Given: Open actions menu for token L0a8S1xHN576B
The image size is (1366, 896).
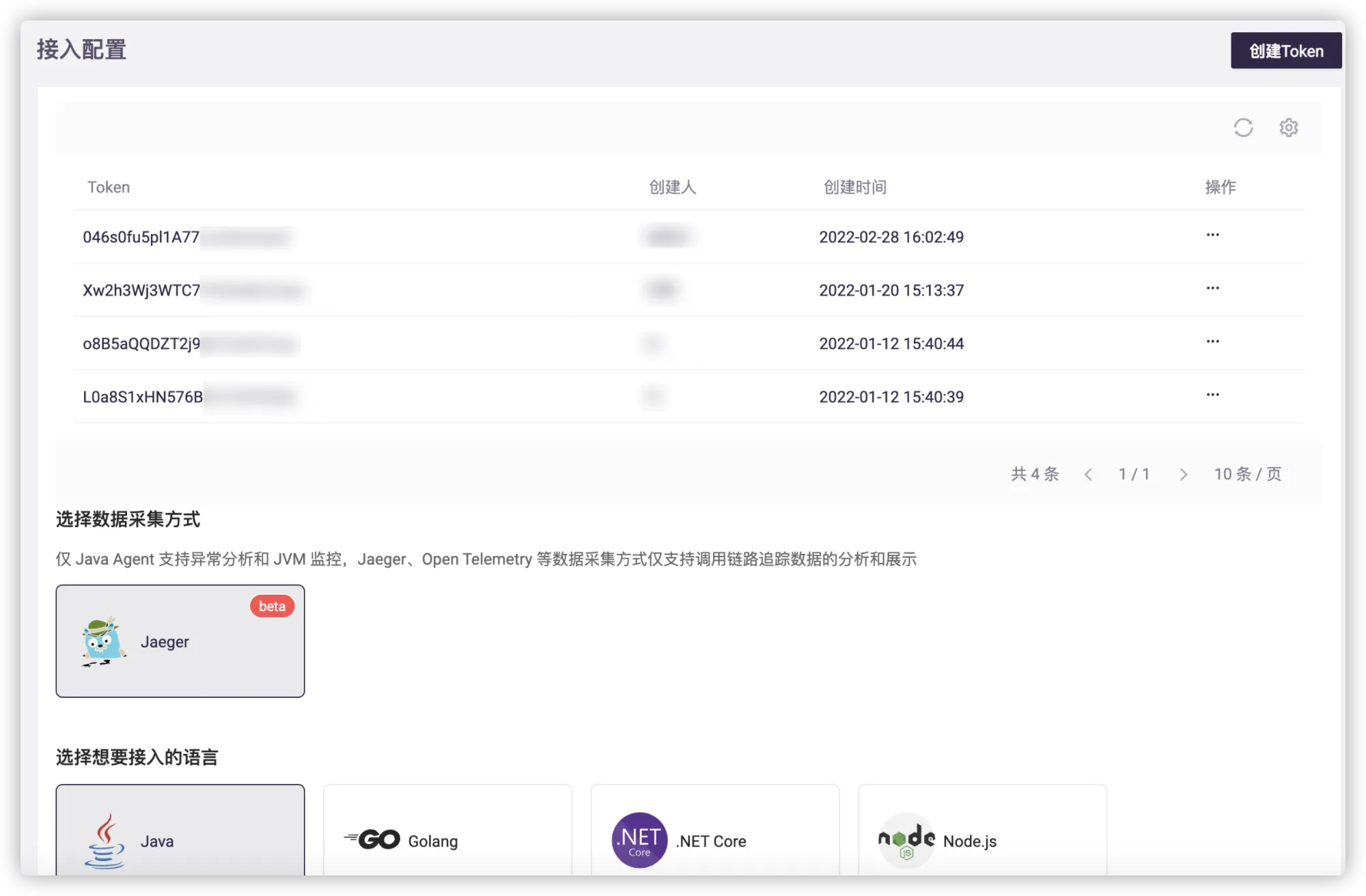Looking at the screenshot, I should coord(1212,395).
